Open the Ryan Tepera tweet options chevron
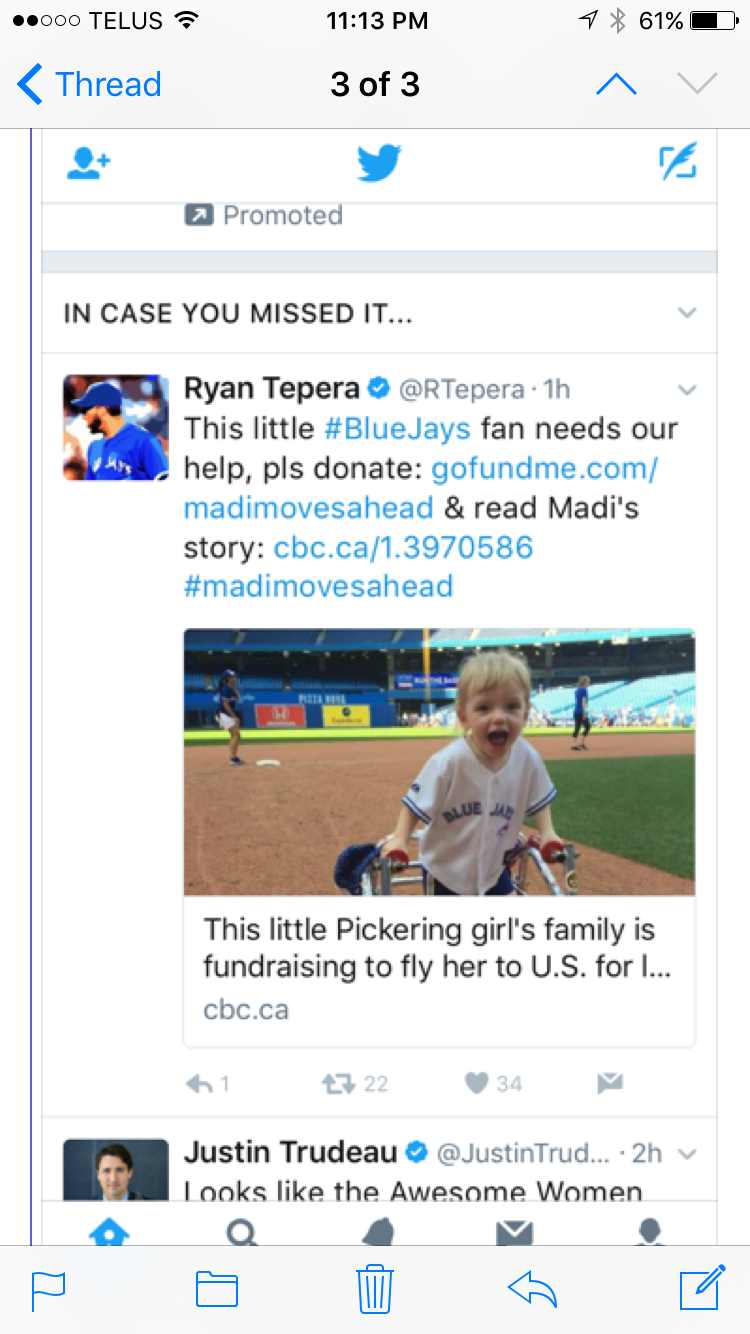 [x=687, y=389]
